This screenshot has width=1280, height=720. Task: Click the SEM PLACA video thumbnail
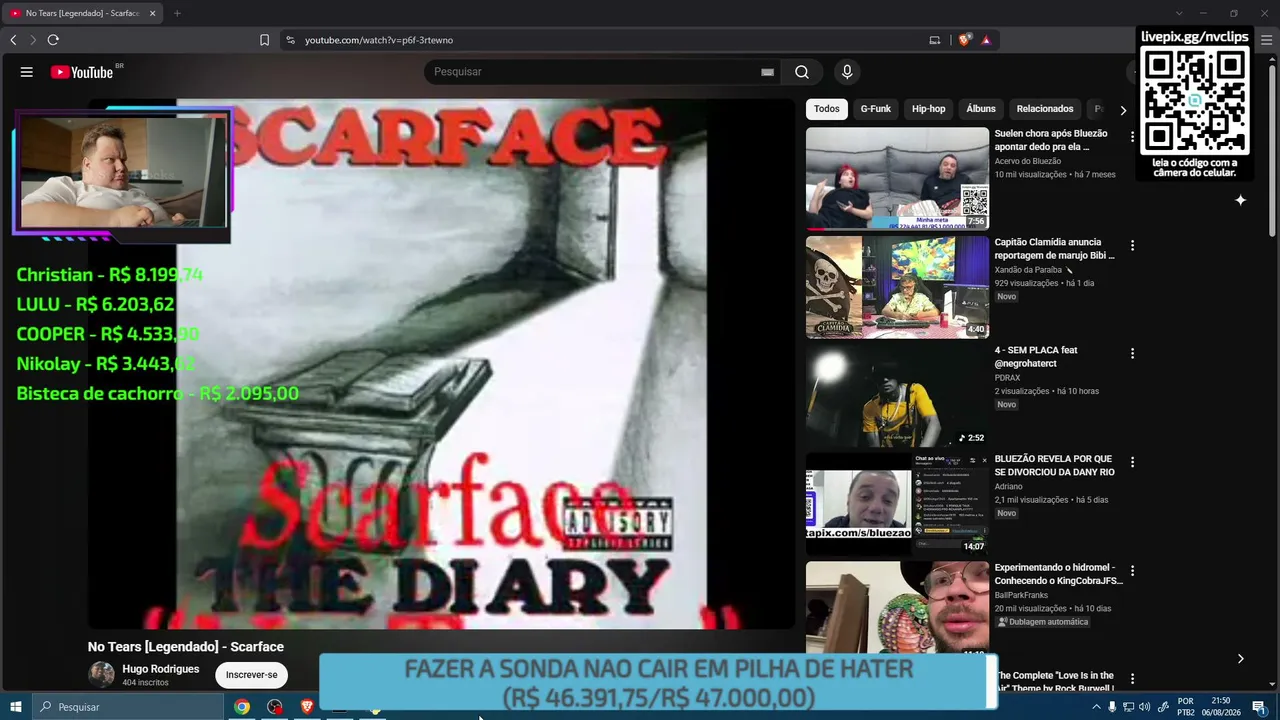coord(897,396)
